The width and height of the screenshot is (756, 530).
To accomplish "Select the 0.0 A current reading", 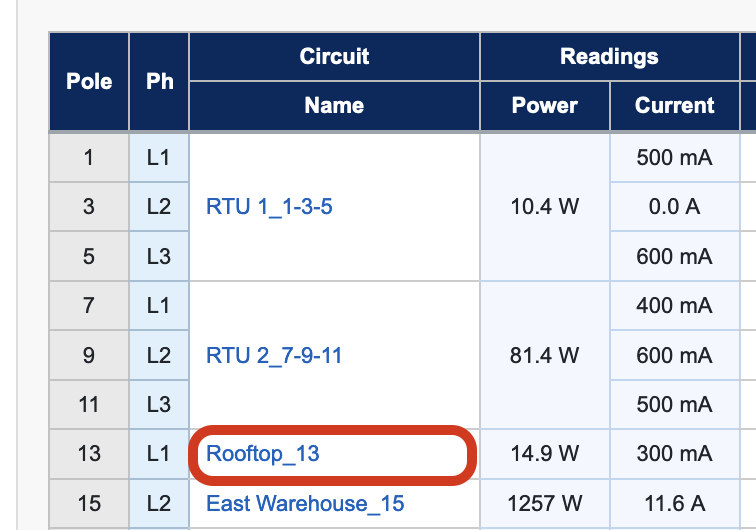I will (x=674, y=208).
